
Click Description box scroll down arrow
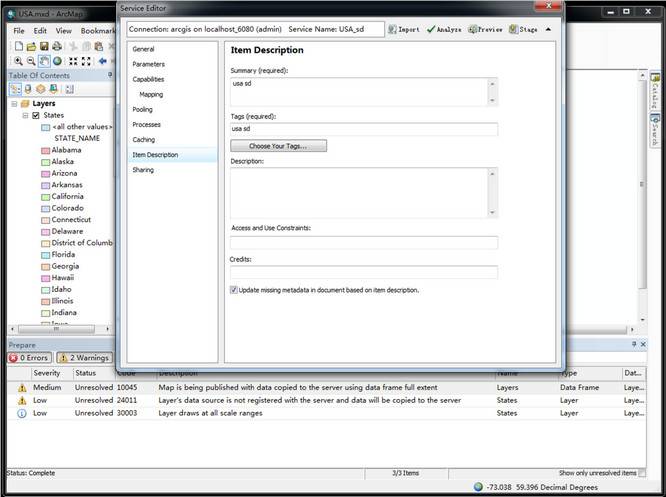[x=492, y=212]
